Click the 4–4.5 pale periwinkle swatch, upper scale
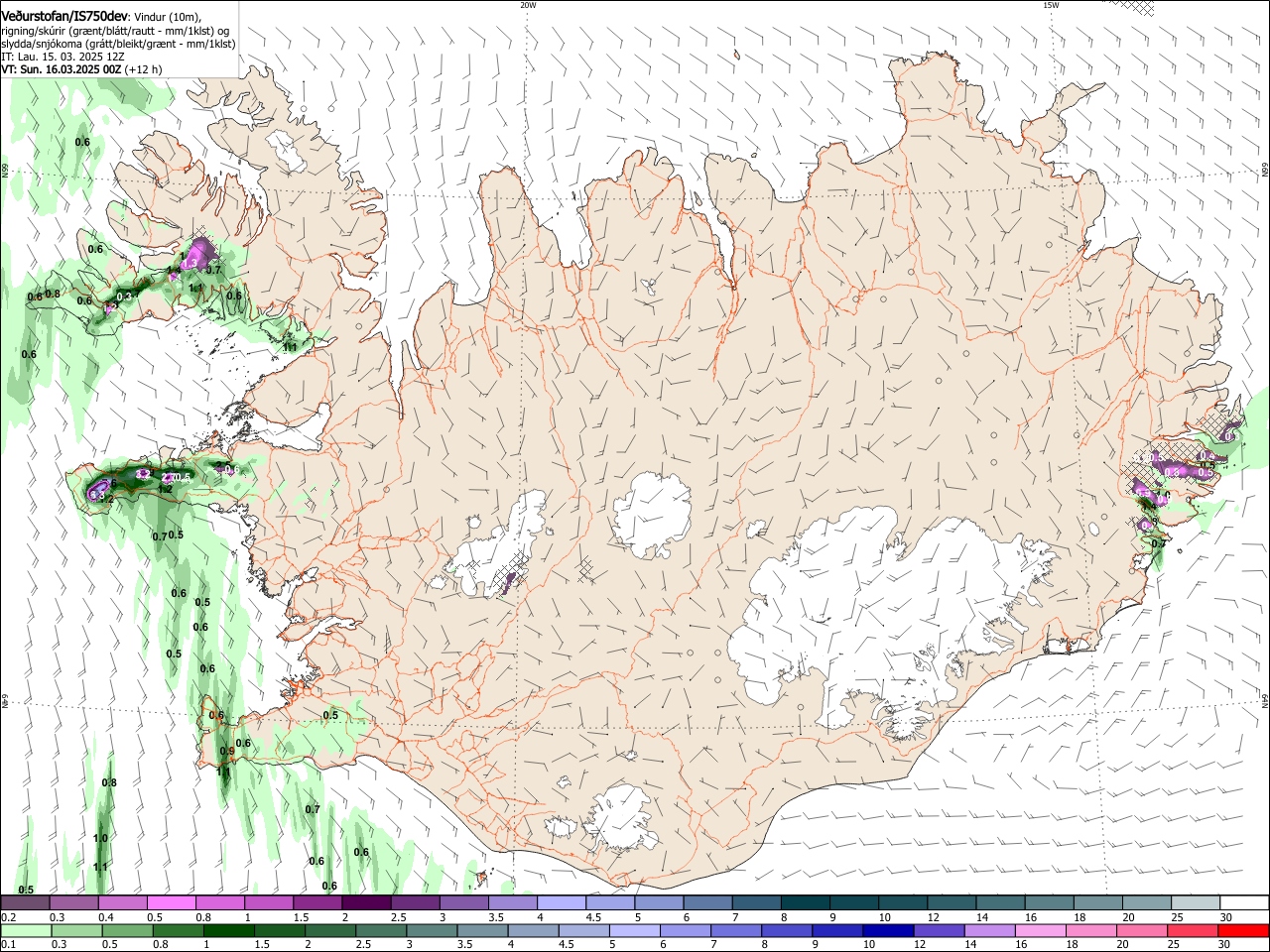The height and width of the screenshot is (952, 1270). click(x=561, y=903)
